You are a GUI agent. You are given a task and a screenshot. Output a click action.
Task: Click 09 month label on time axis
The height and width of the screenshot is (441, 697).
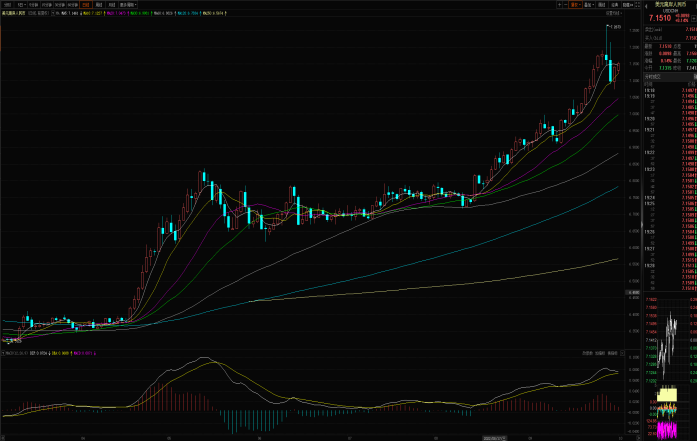coord(530,438)
